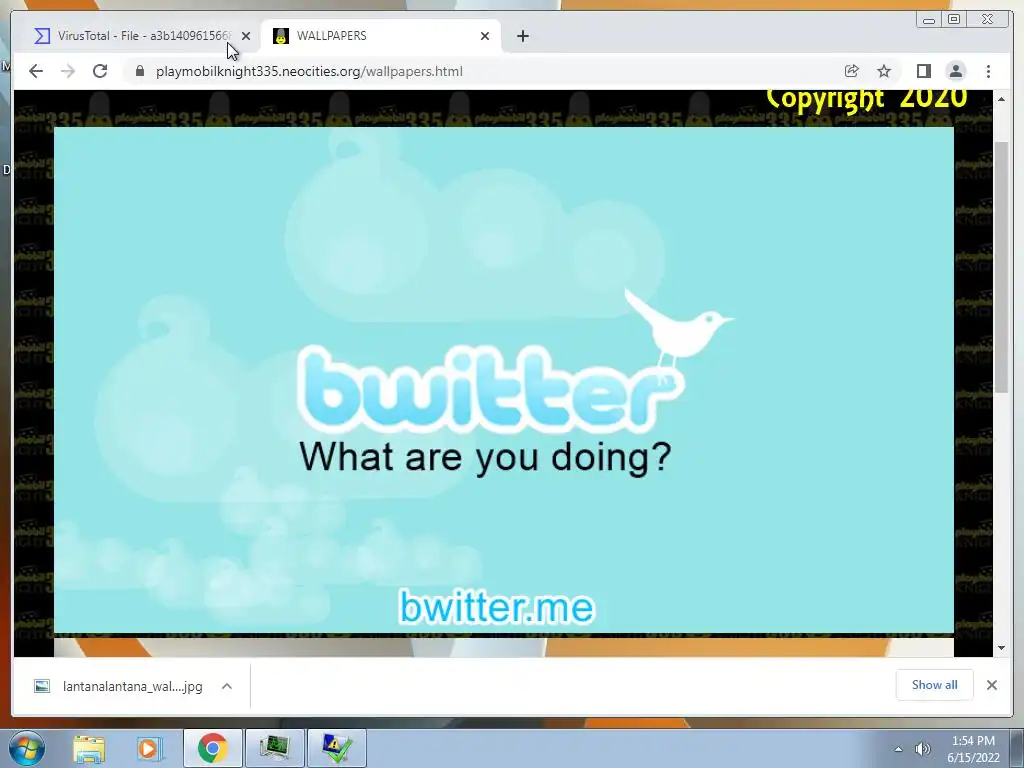Open Windows Explorer from the taskbar
The height and width of the screenshot is (768, 1024).
(x=89, y=748)
